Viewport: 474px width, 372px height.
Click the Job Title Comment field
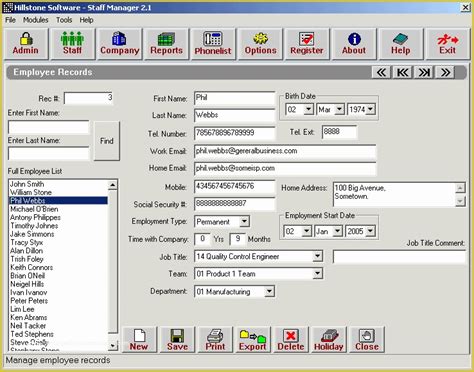point(399,257)
